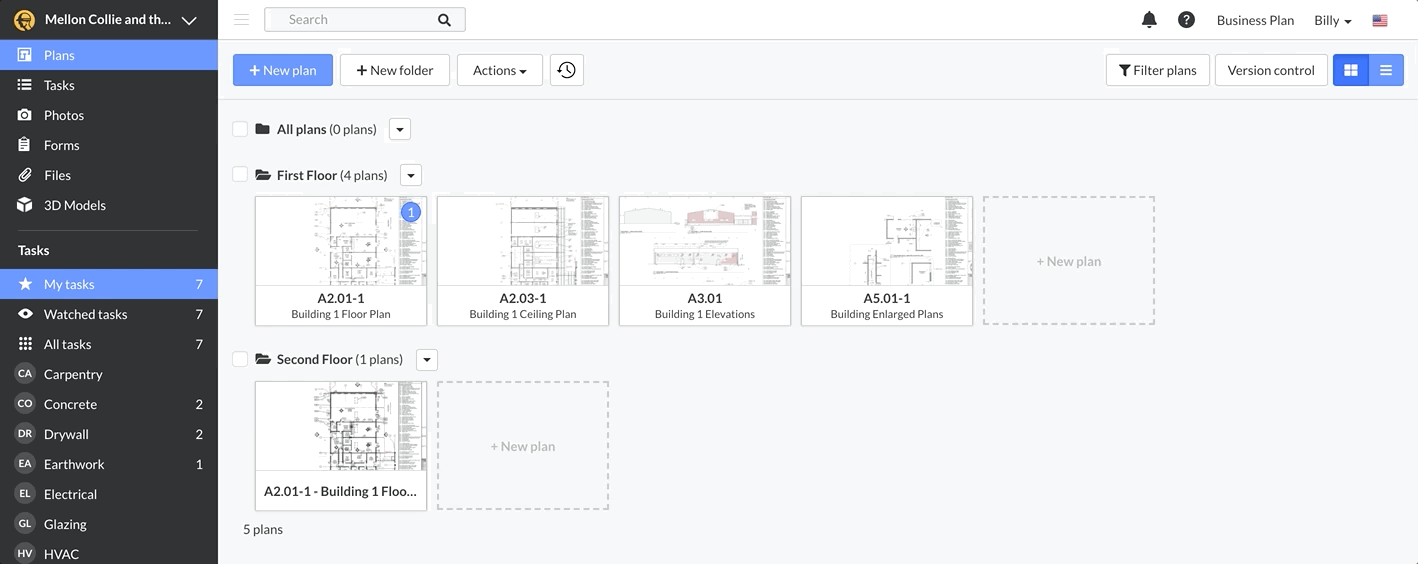Click First Floor folder name
The height and width of the screenshot is (564, 1418).
click(x=307, y=175)
